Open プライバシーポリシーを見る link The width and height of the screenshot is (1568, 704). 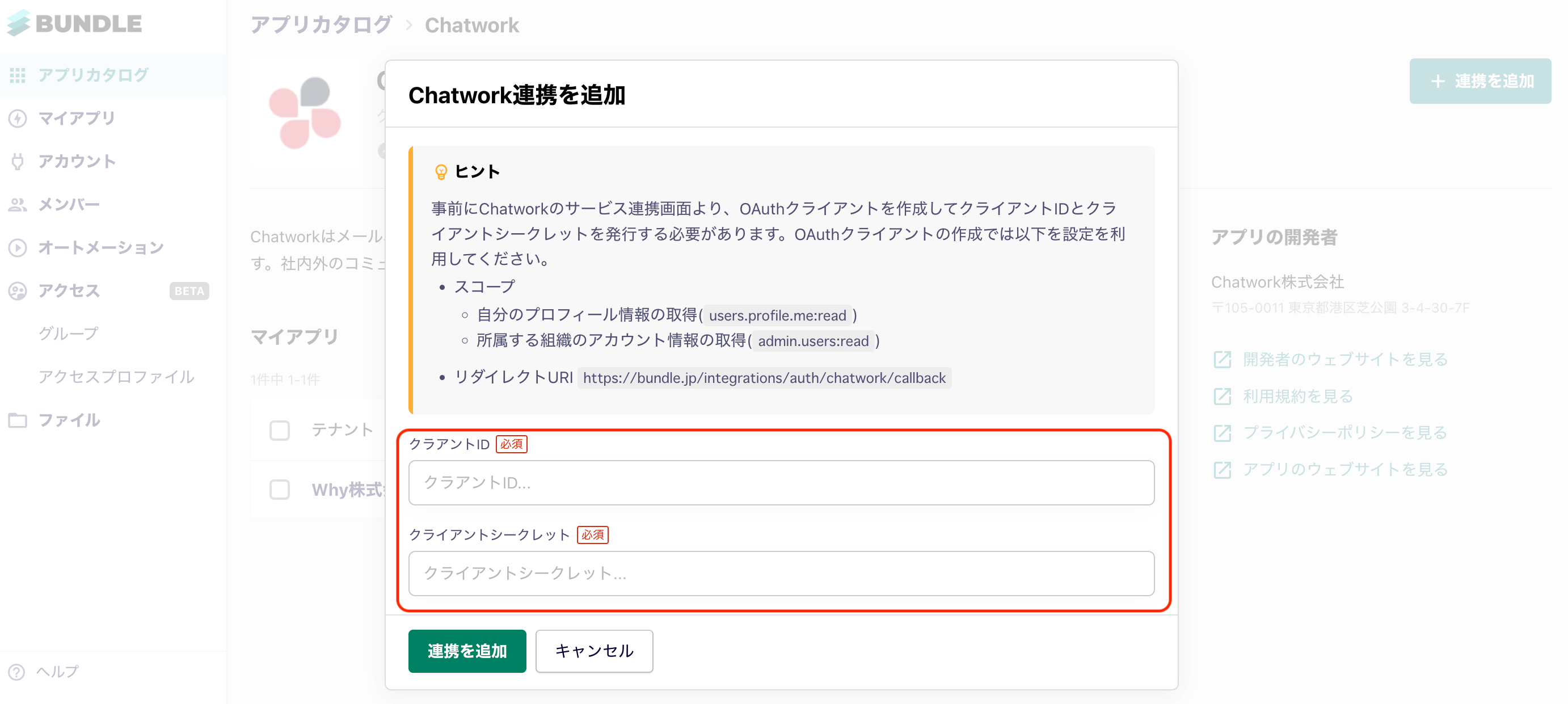1344,433
